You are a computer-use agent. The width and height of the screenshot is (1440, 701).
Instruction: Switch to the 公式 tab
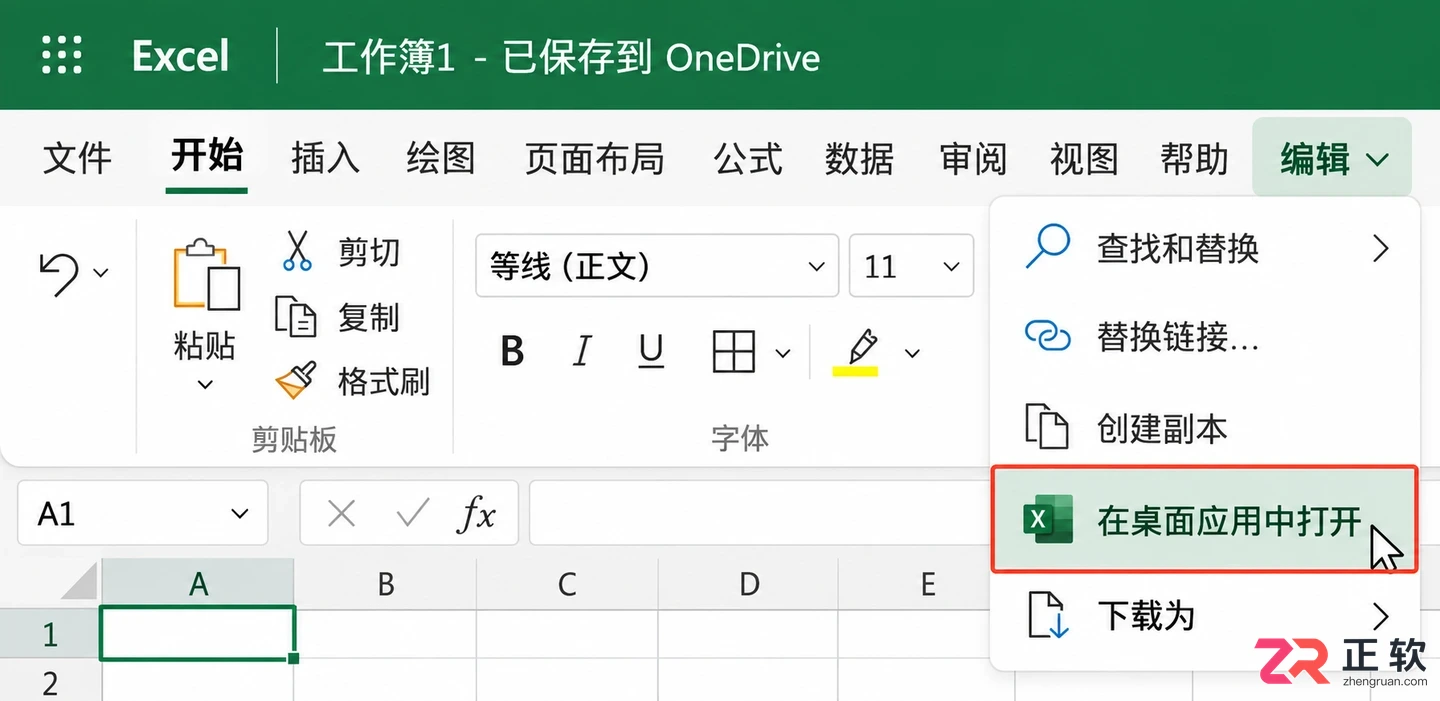[747, 158]
